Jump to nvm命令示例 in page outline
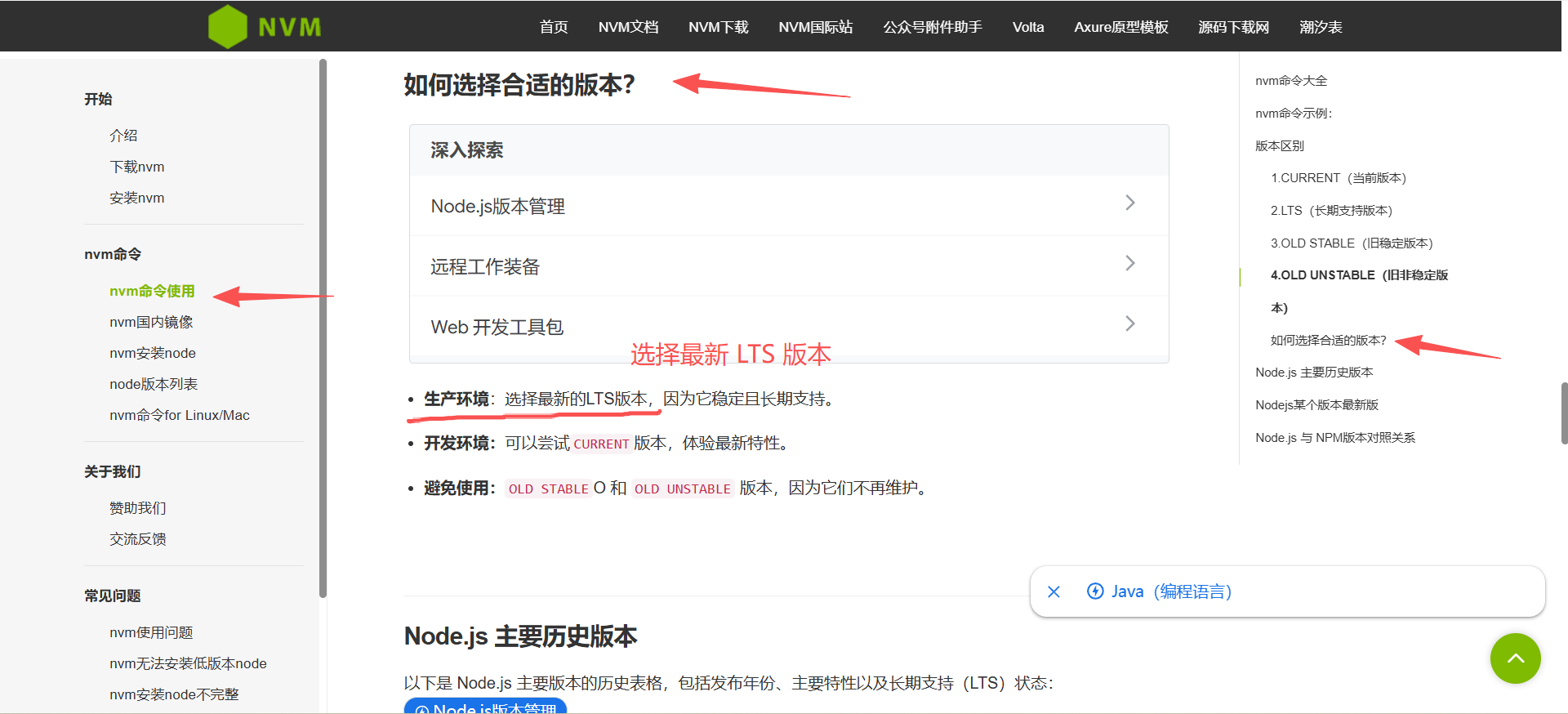1568x714 pixels. (1294, 114)
